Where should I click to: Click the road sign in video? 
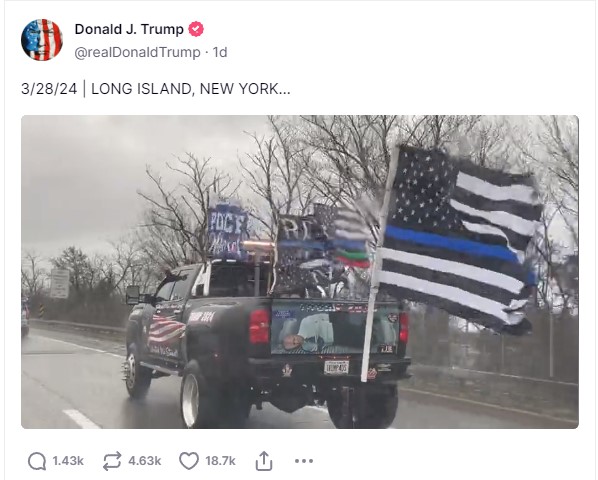coord(60,284)
